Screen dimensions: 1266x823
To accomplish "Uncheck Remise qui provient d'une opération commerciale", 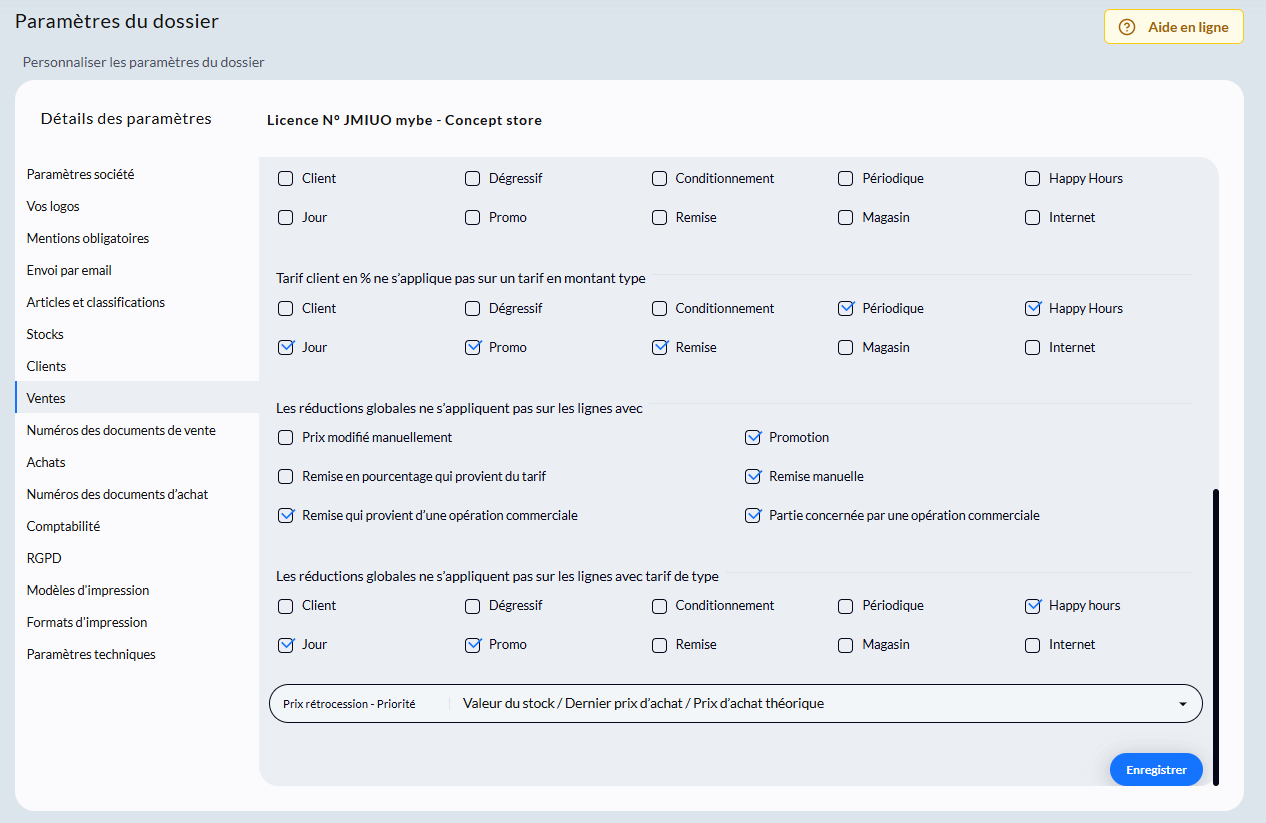I will (286, 515).
